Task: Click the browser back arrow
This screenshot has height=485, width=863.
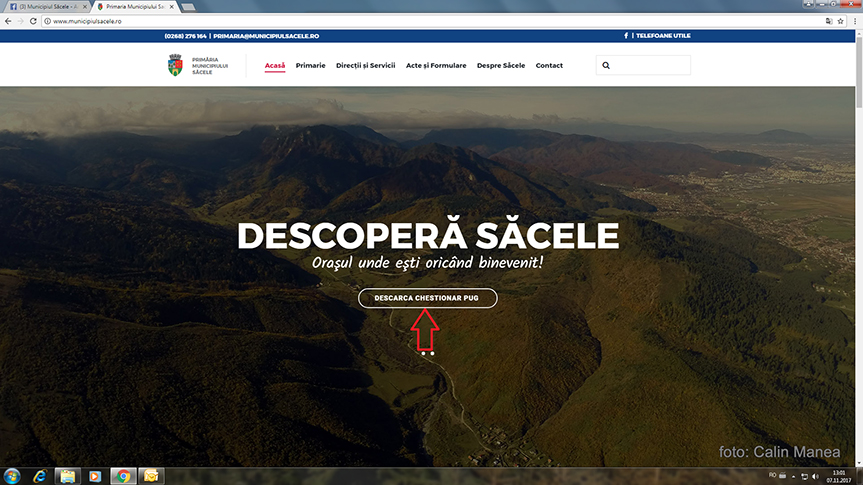Action: pos(8,21)
